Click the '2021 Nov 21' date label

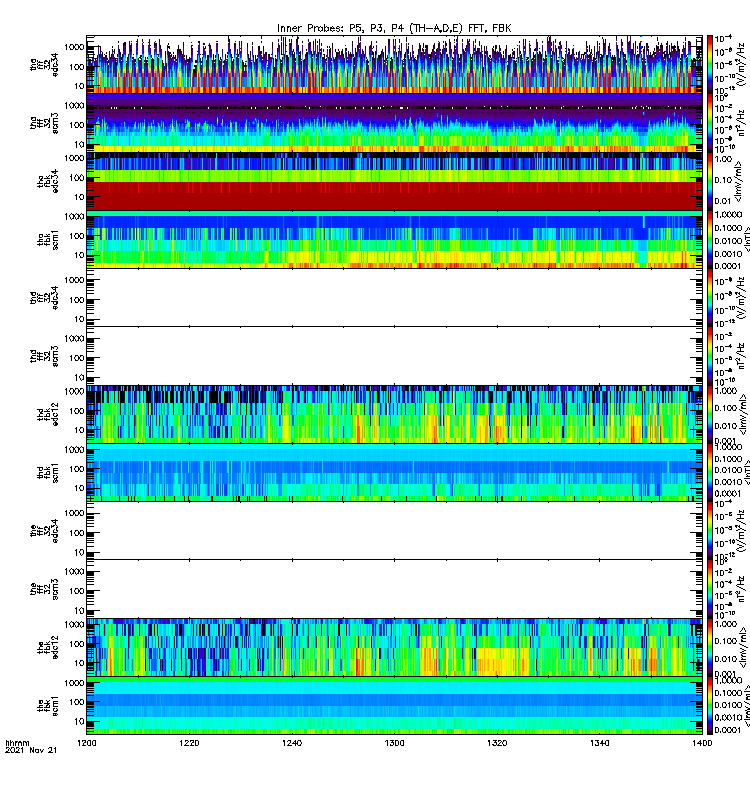click(x=31, y=750)
